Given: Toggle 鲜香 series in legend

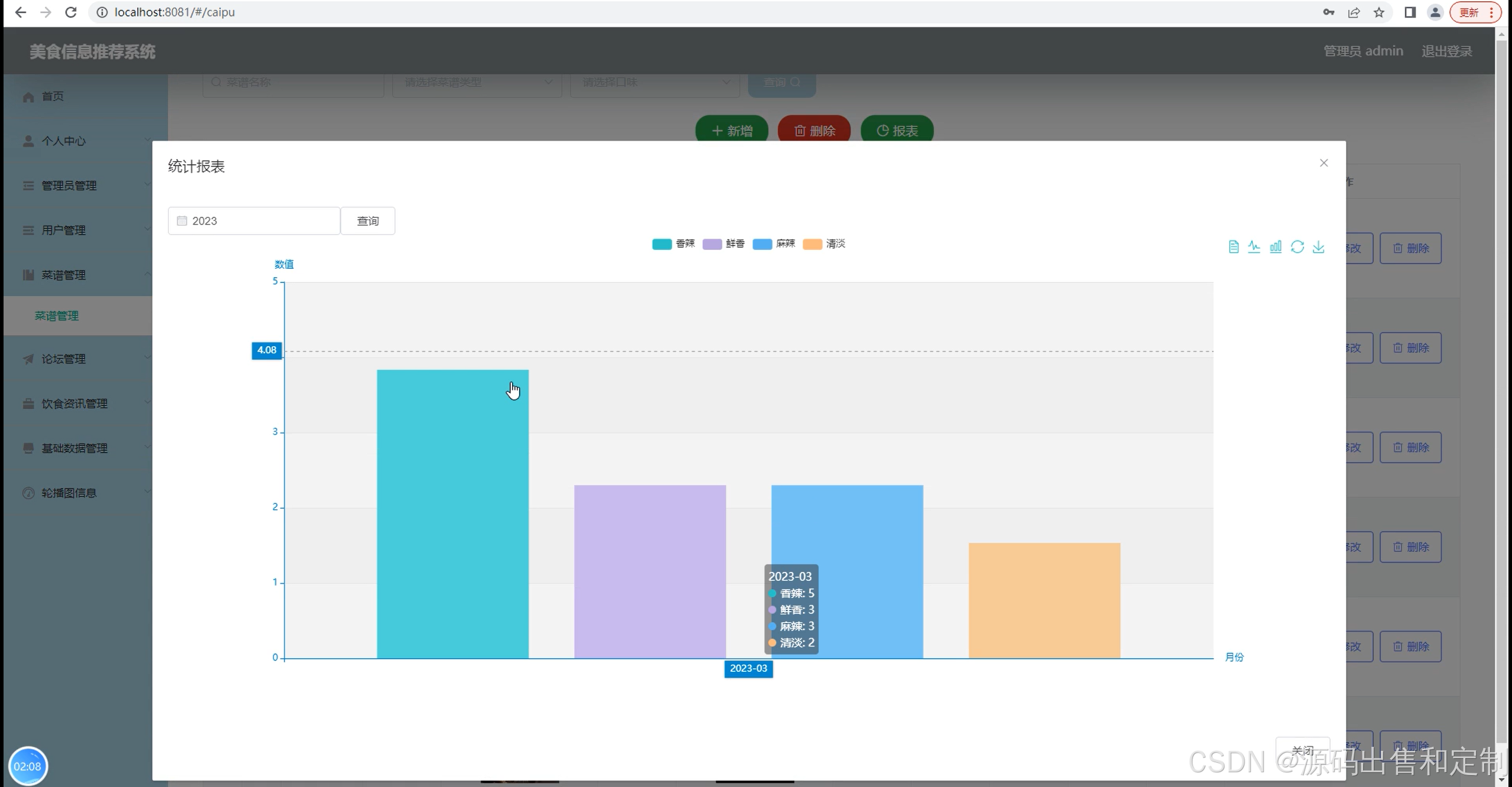Looking at the screenshot, I should coord(735,244).
